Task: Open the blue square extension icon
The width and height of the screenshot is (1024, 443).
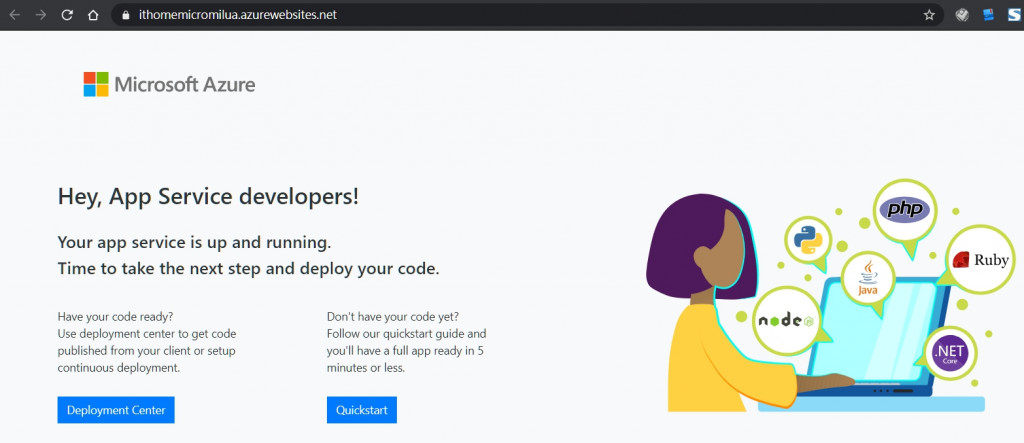Action: pyautogui.click(x=988, y=14)
